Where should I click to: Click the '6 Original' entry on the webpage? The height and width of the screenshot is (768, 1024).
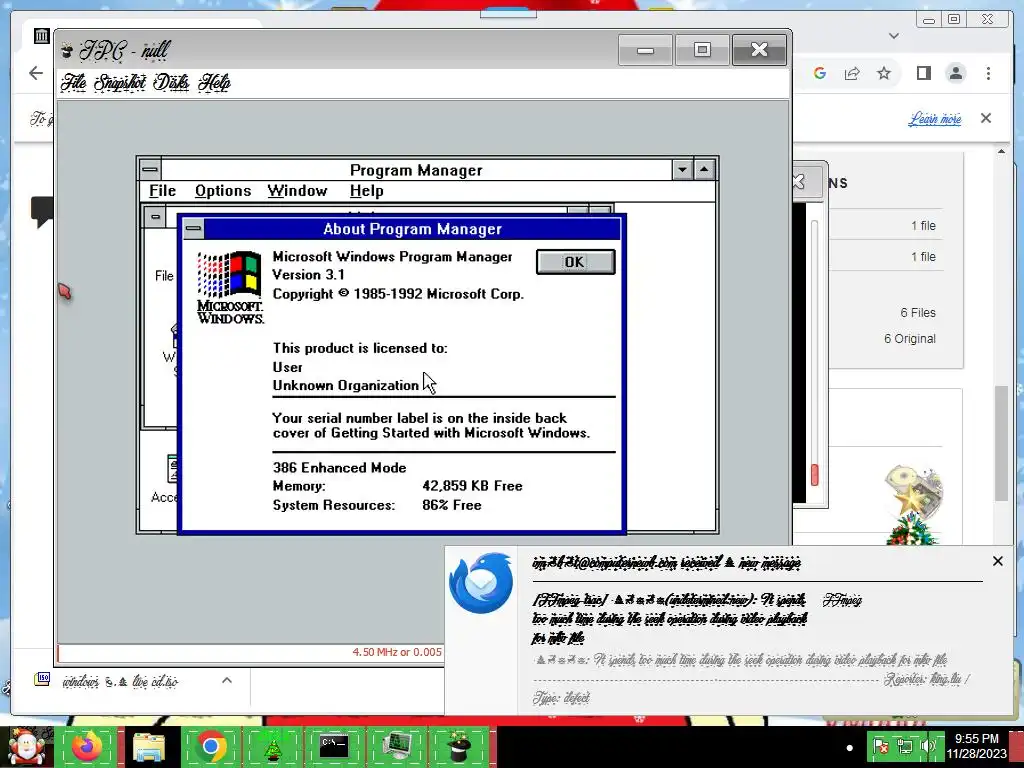(910, 339)
